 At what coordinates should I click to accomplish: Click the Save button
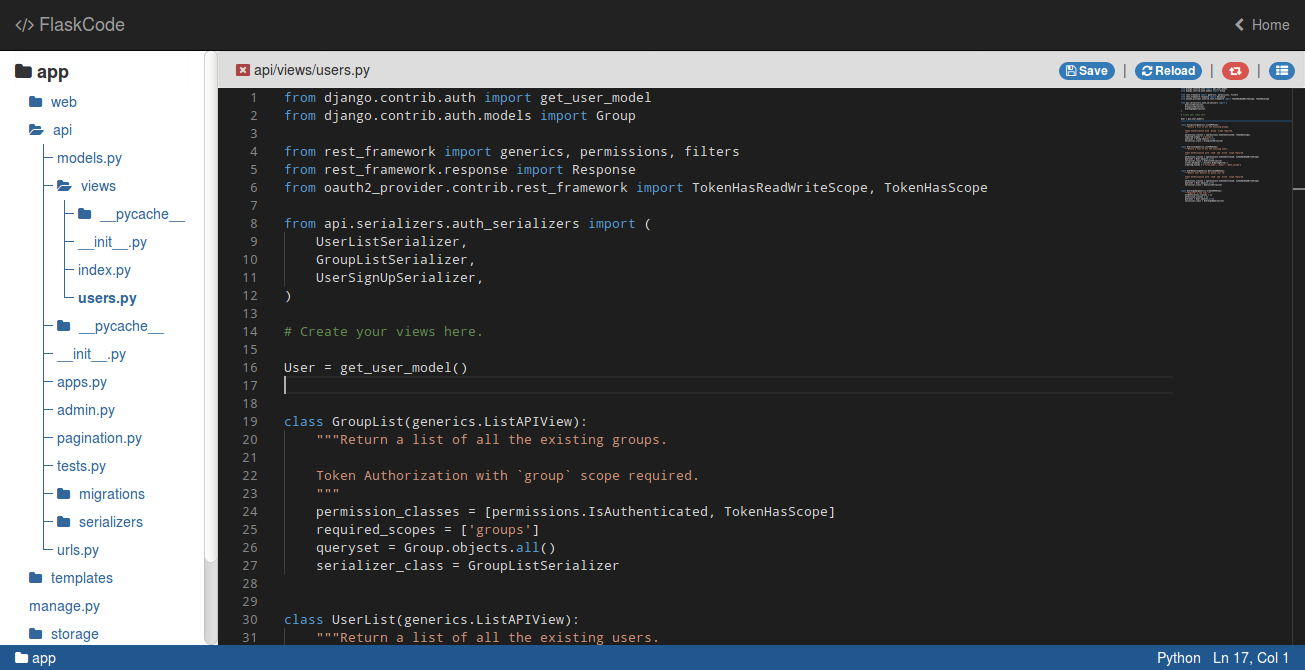(1086, 70)
